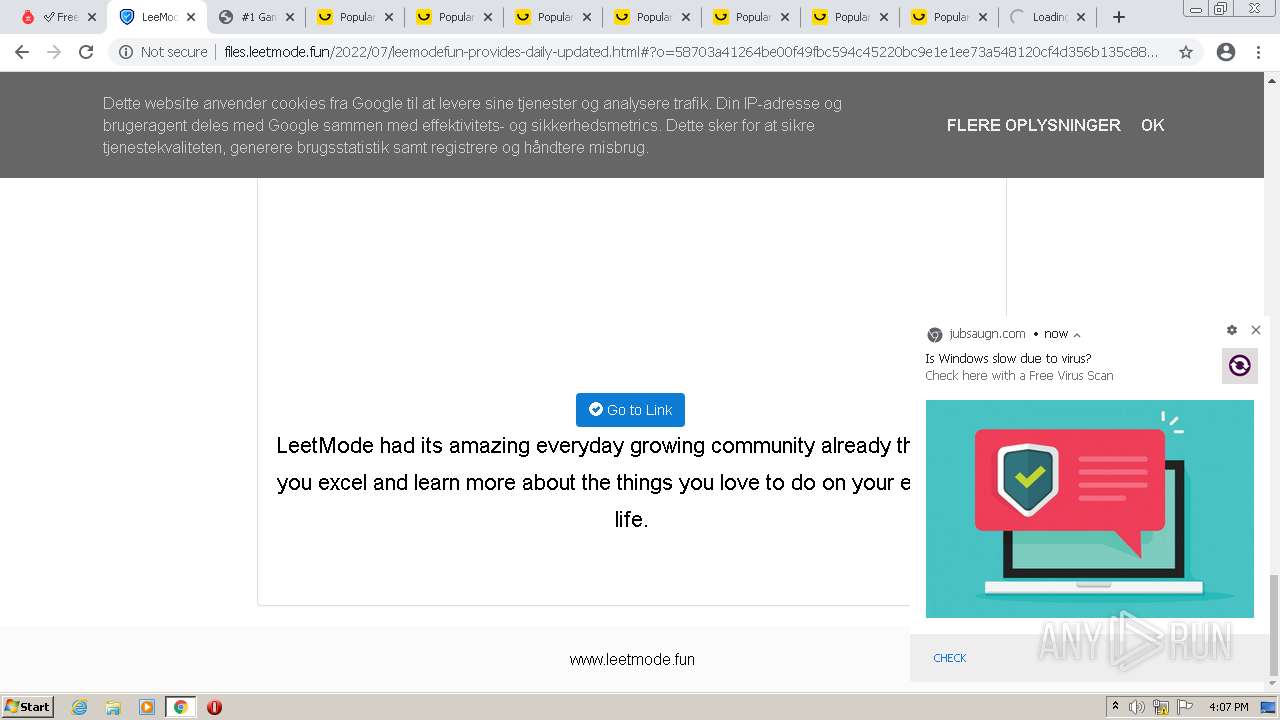Click the Chrome taskbar icon
The height and width of the screenshot is (720, 1280).
point(180,707)
